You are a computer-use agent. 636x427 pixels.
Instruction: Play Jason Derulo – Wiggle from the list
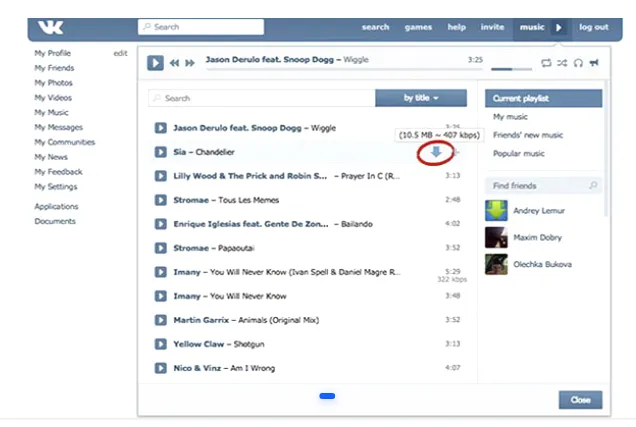[161, 128]
